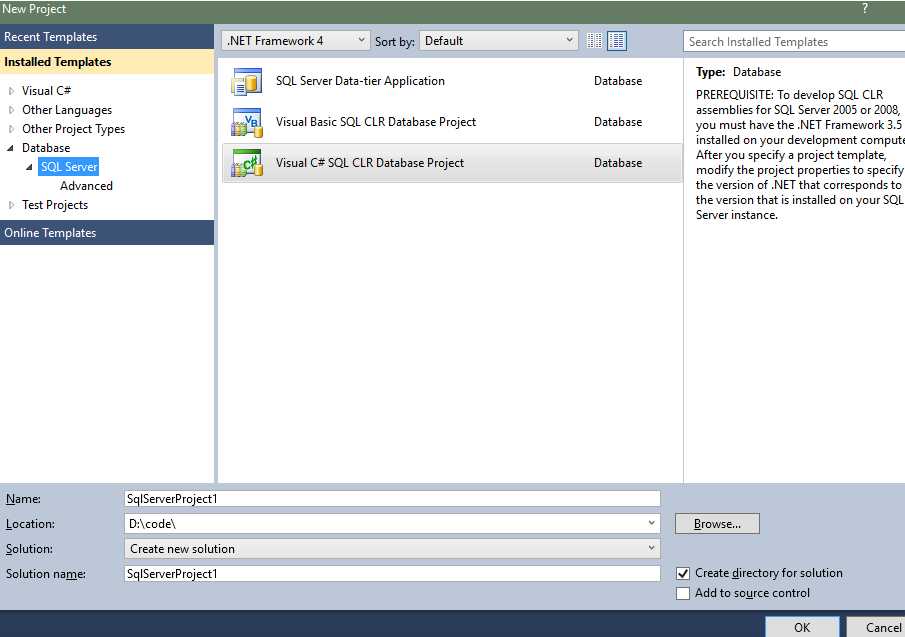Expand the Visual C# tree node
Screen dimensions: 905x637
pos(11,91)
